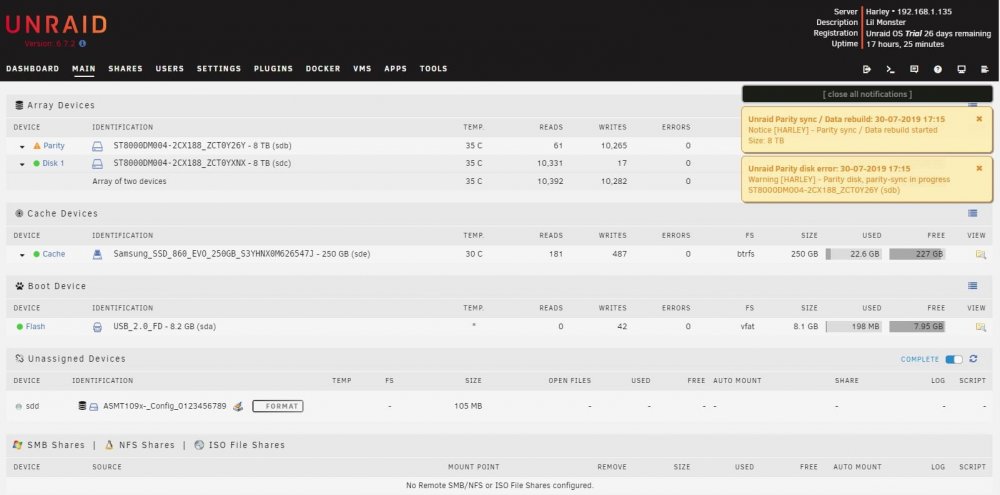The image size is (1000, 495).
Task: Click the SMB Shares Windows icon
Action: coord(18,445)
